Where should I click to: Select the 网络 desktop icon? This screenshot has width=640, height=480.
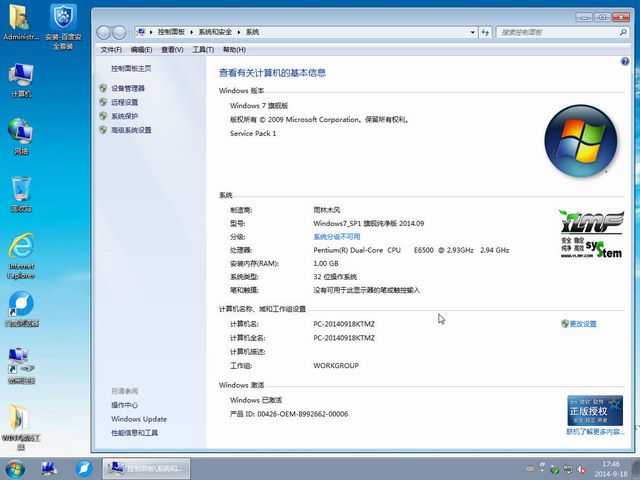click(x=21, y=137)
